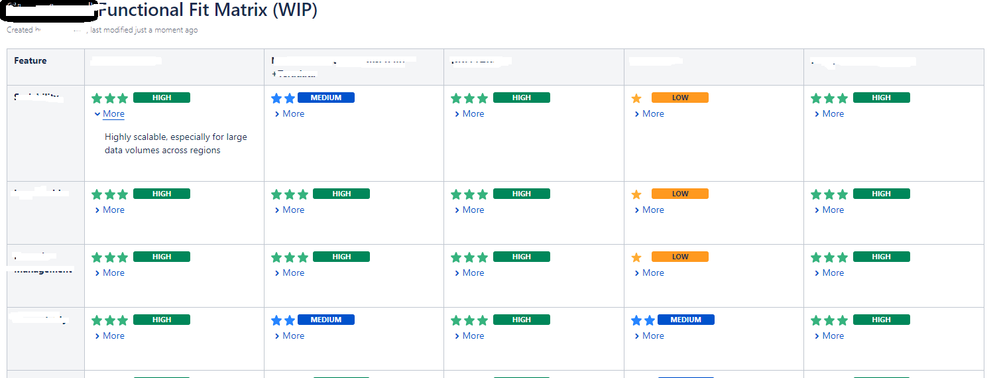Screen dimensions: 999x378
Task: Click the LOW badge in the first data row
Action: [x=680, y=98]
